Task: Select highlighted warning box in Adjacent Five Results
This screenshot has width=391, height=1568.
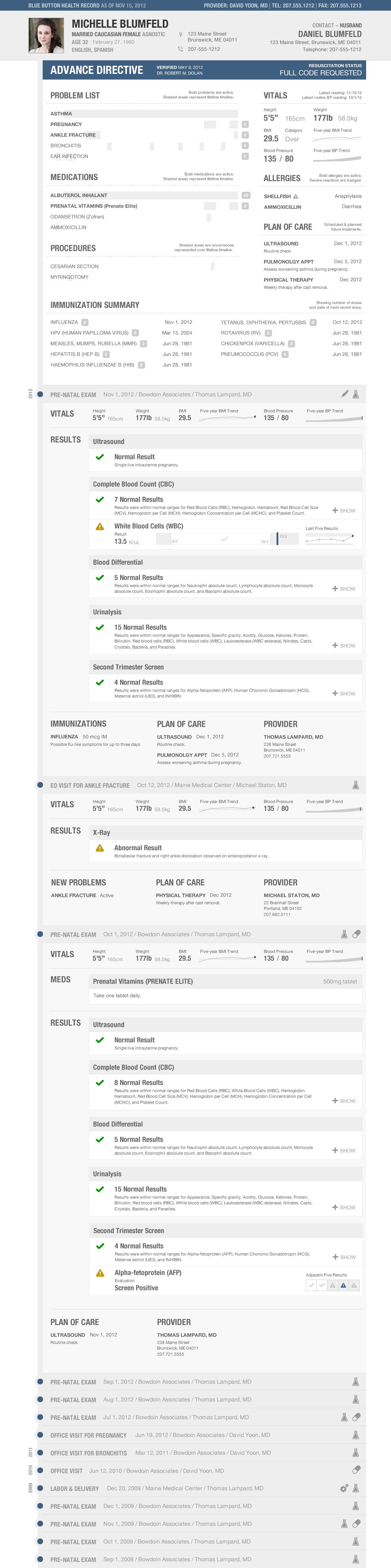Action: (x=343, y=1285)
